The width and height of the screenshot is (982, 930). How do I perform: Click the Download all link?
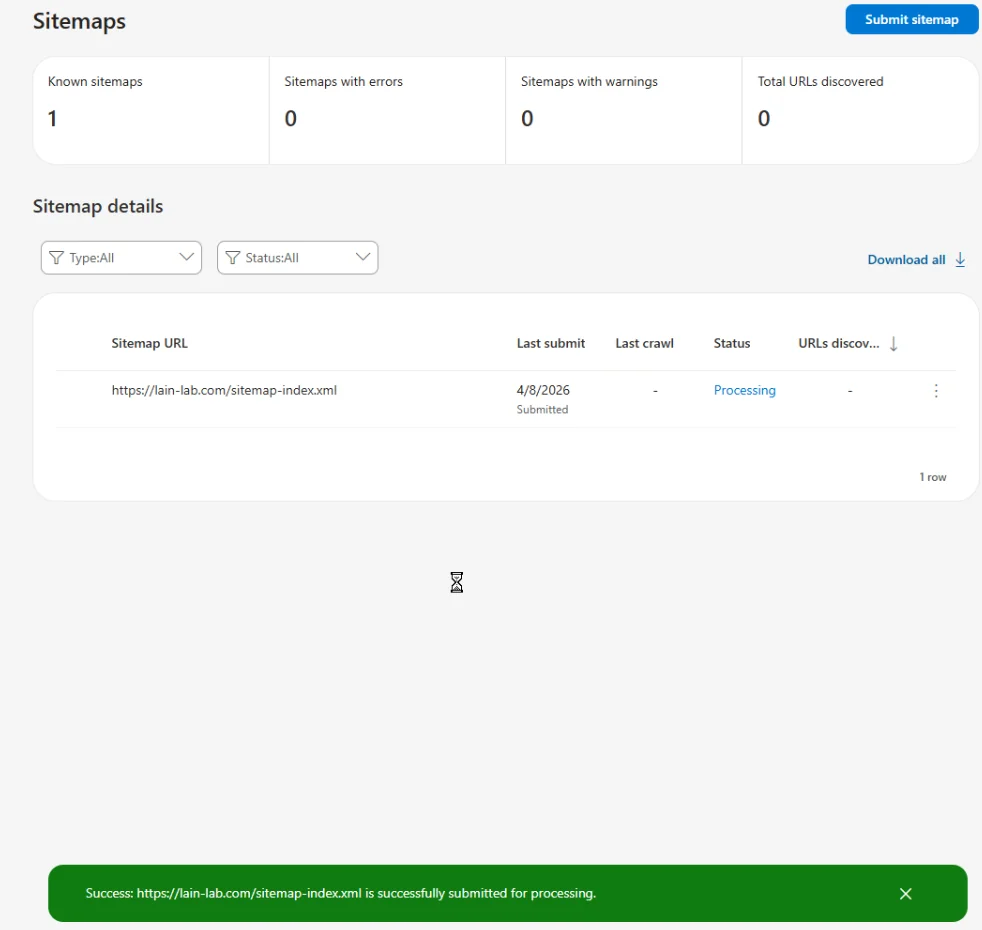click(x=906, y=260)
